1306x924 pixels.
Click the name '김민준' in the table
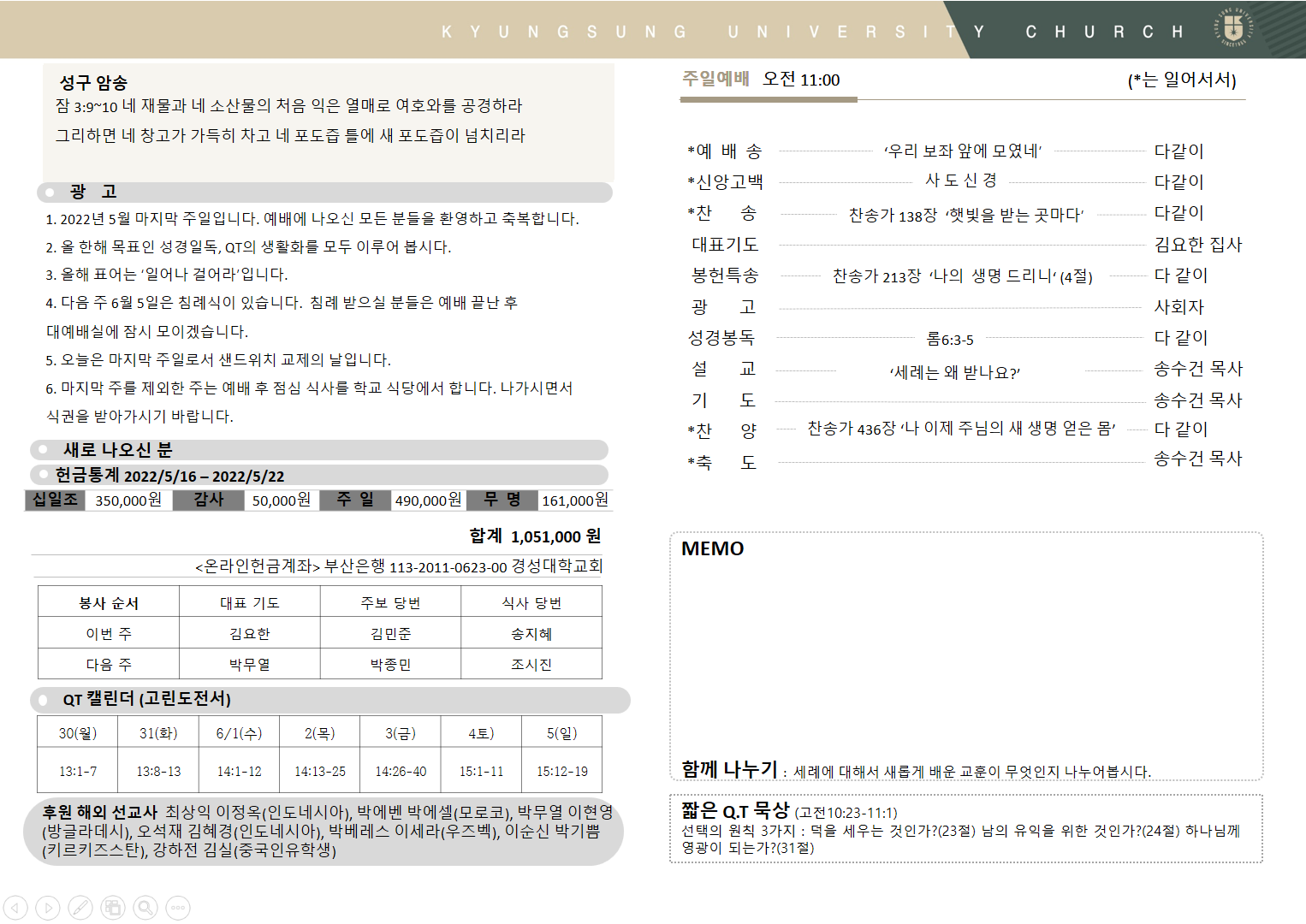pyautogui.click(x=390, y=634)
